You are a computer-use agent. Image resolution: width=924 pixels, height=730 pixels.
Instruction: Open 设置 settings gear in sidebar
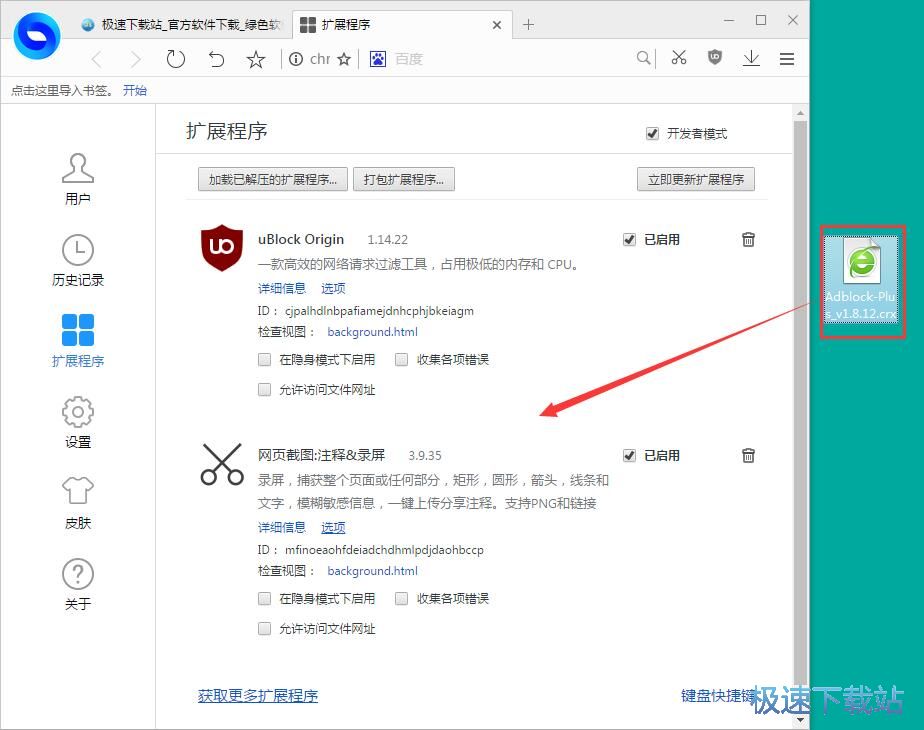click(78, 422)
